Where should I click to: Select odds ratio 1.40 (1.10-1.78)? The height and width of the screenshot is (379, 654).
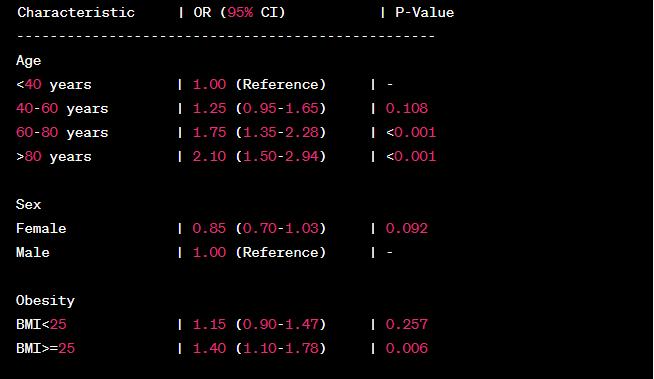[259, 349]
